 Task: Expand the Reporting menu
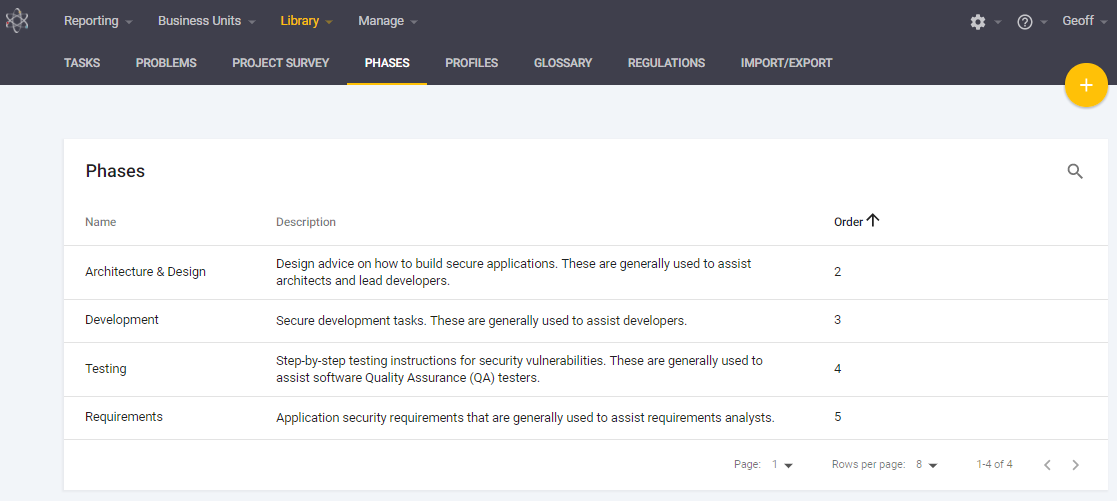pyautogui.click(x=98, y=21)
